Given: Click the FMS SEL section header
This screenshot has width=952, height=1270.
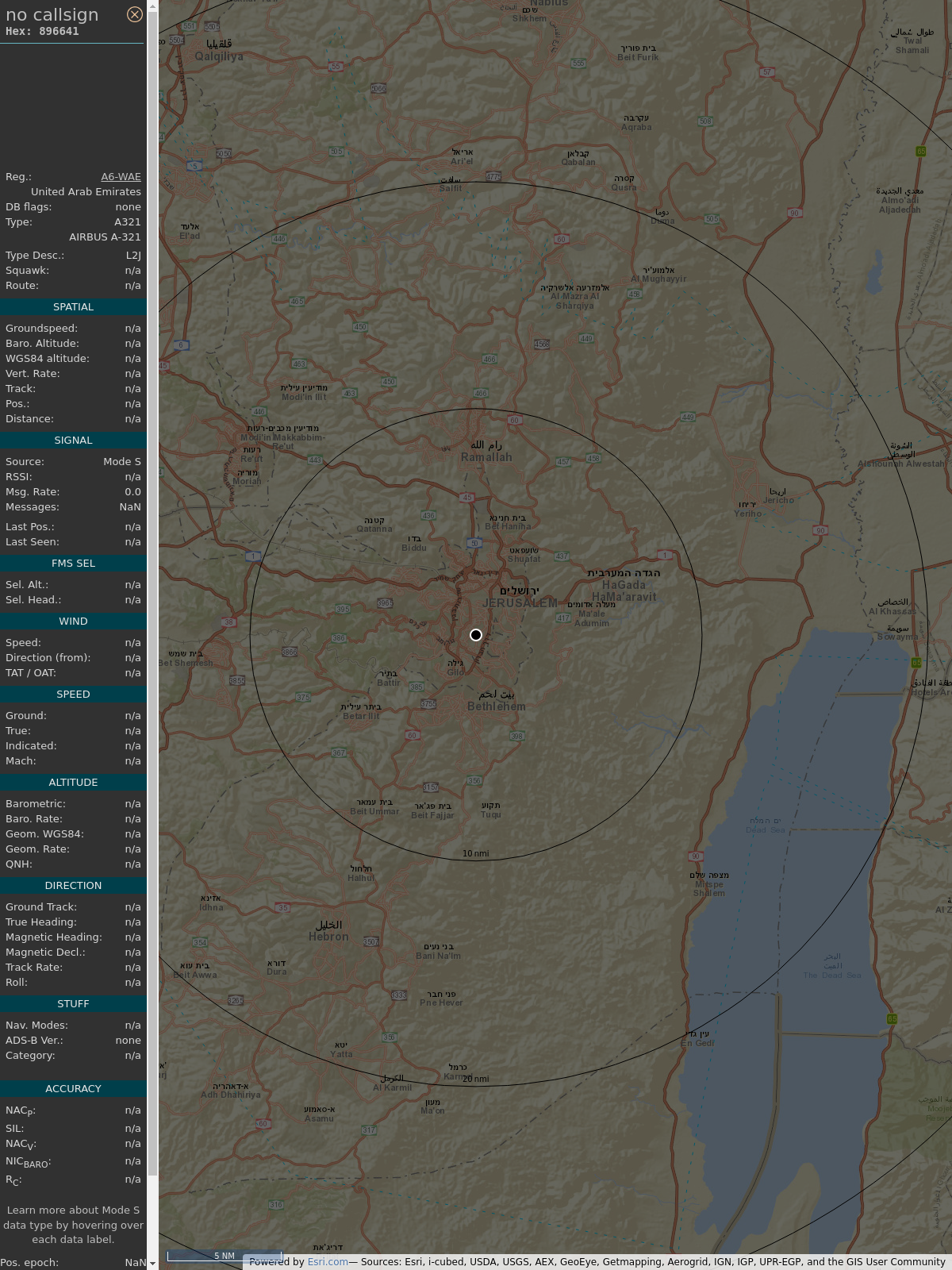Looking at the screenshot, I should 73,564.
